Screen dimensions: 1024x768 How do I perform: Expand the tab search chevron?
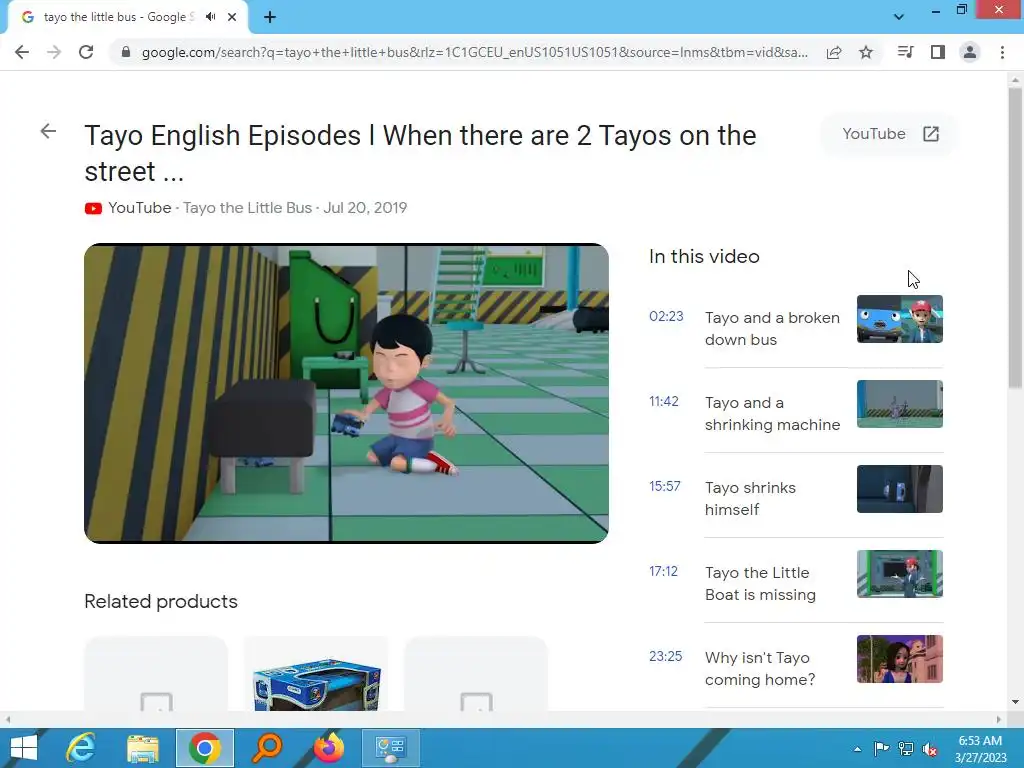[x=899, y=17]
